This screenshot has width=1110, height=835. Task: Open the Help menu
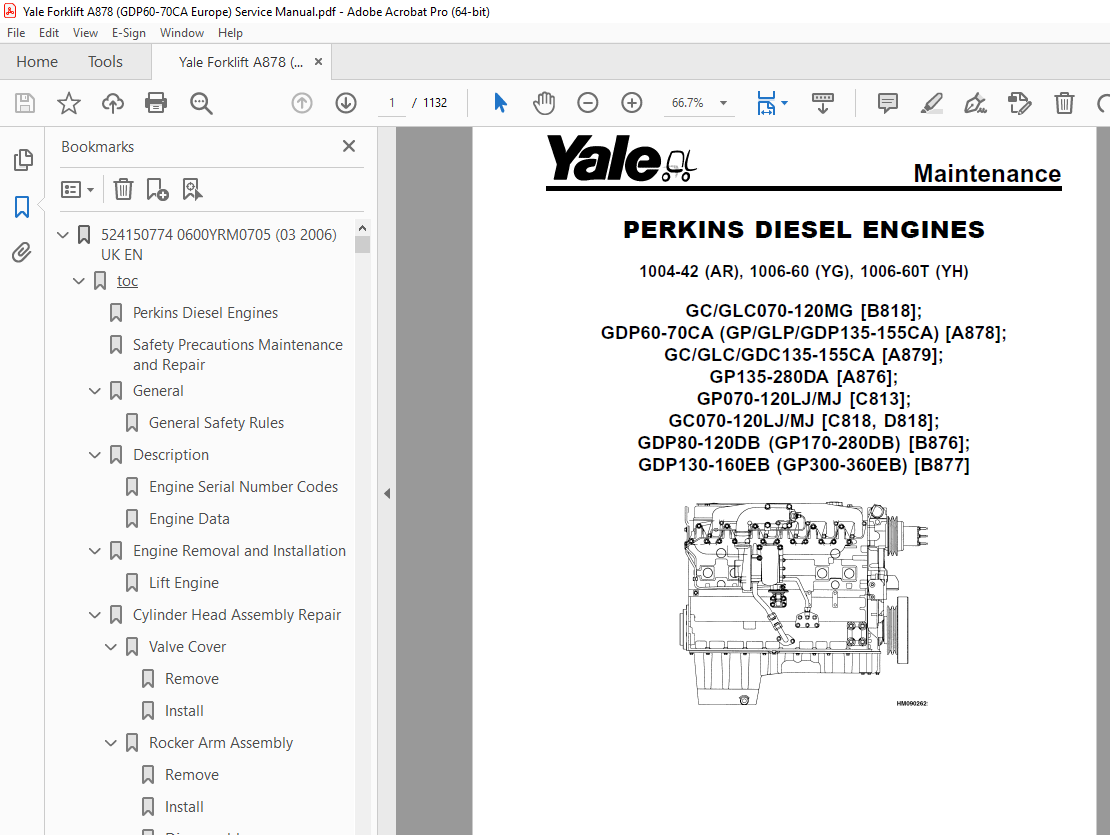tap(230, 33)
